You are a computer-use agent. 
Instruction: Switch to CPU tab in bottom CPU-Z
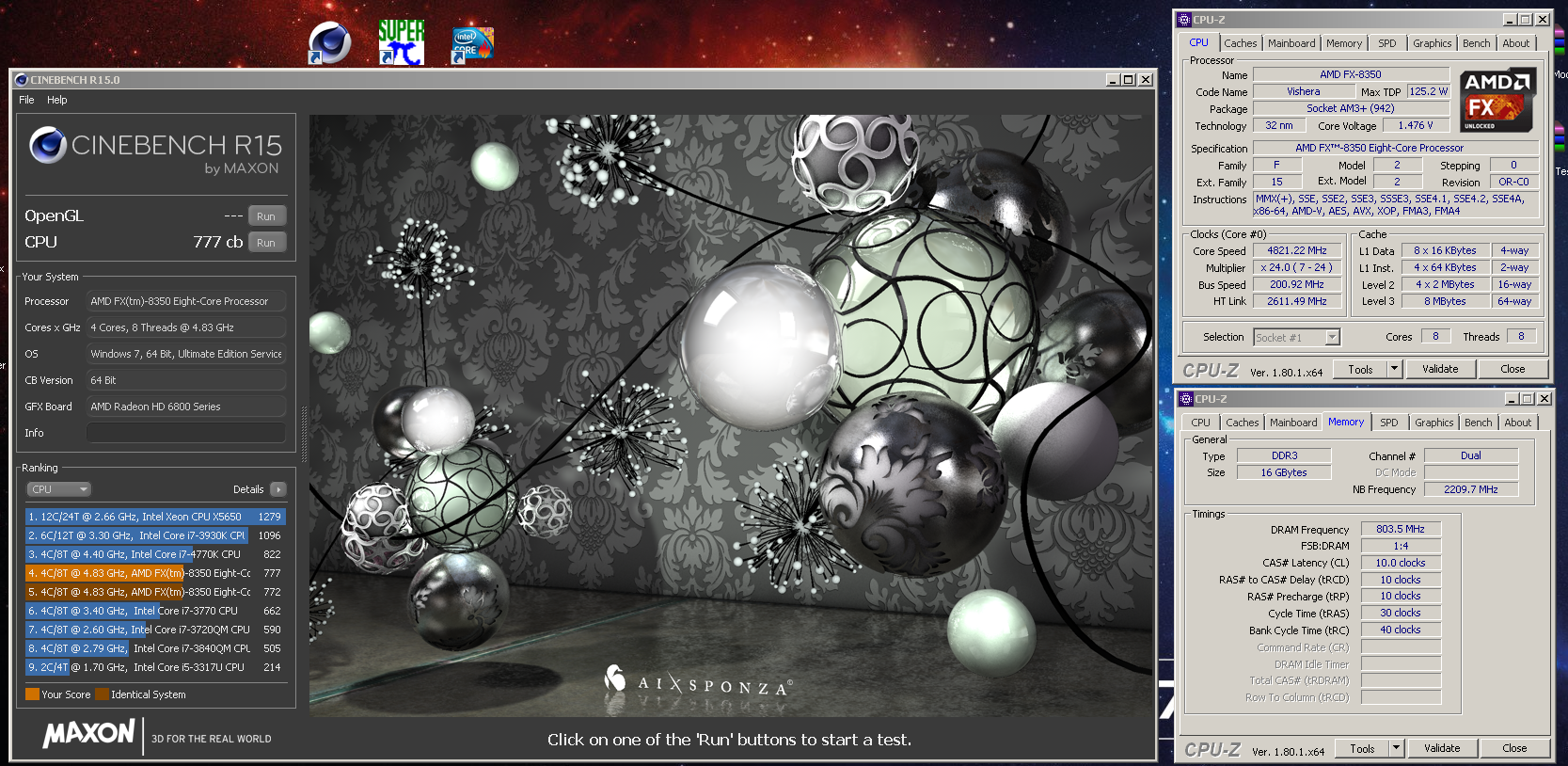point(1200,423)
